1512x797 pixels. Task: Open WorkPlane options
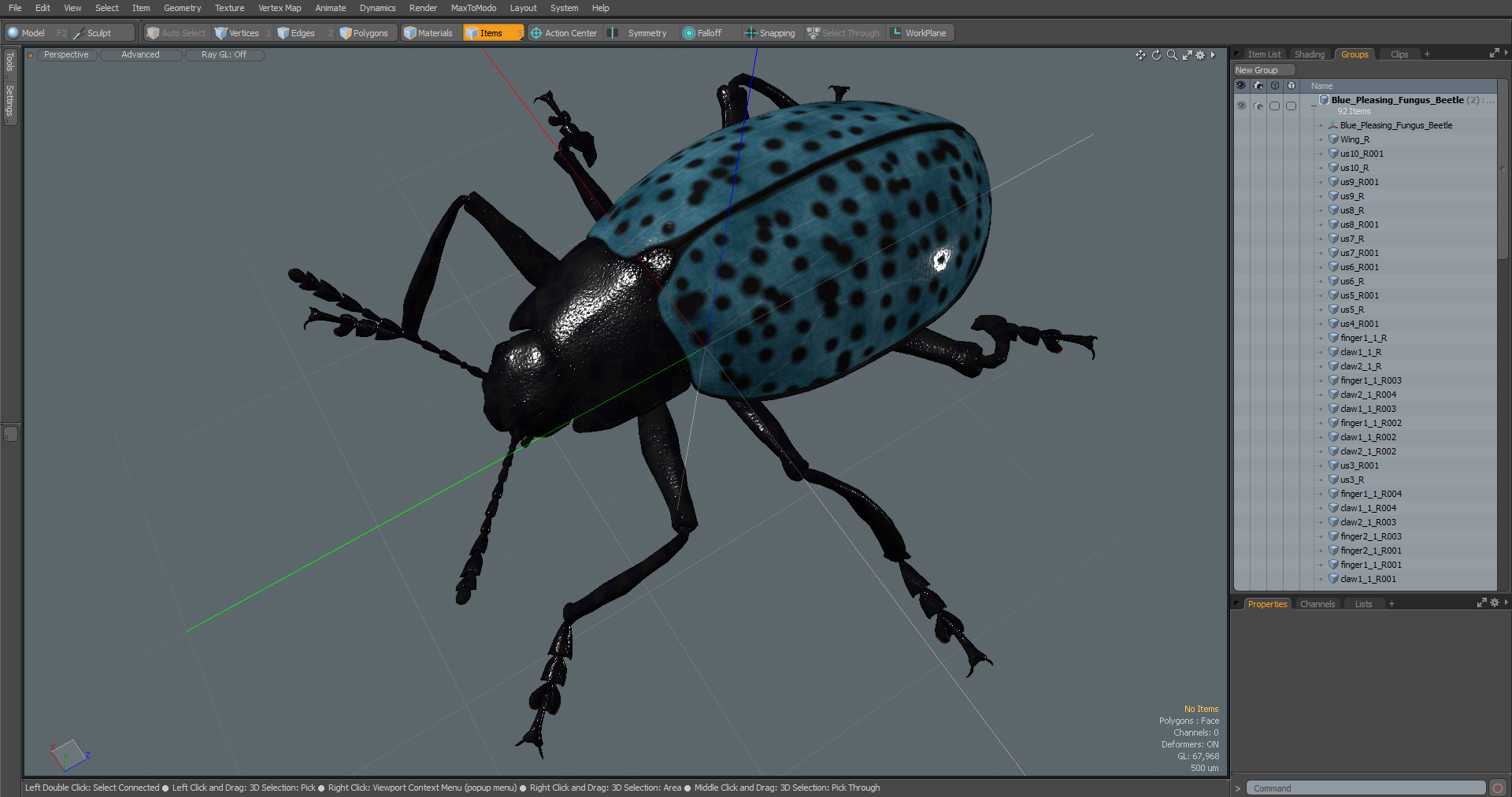(919, 33)
